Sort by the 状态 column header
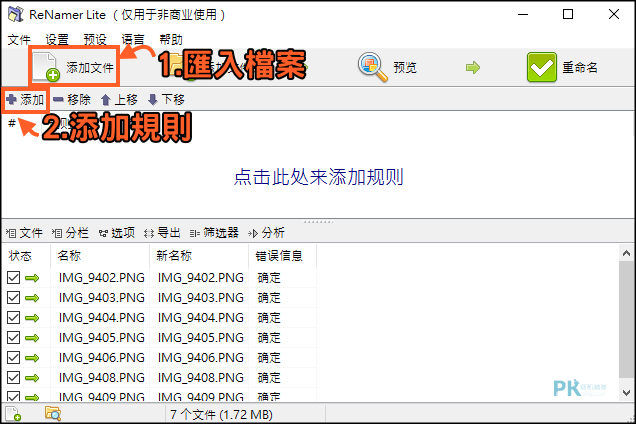This screenshot has width=636, height=424. [x=26, y=256]
